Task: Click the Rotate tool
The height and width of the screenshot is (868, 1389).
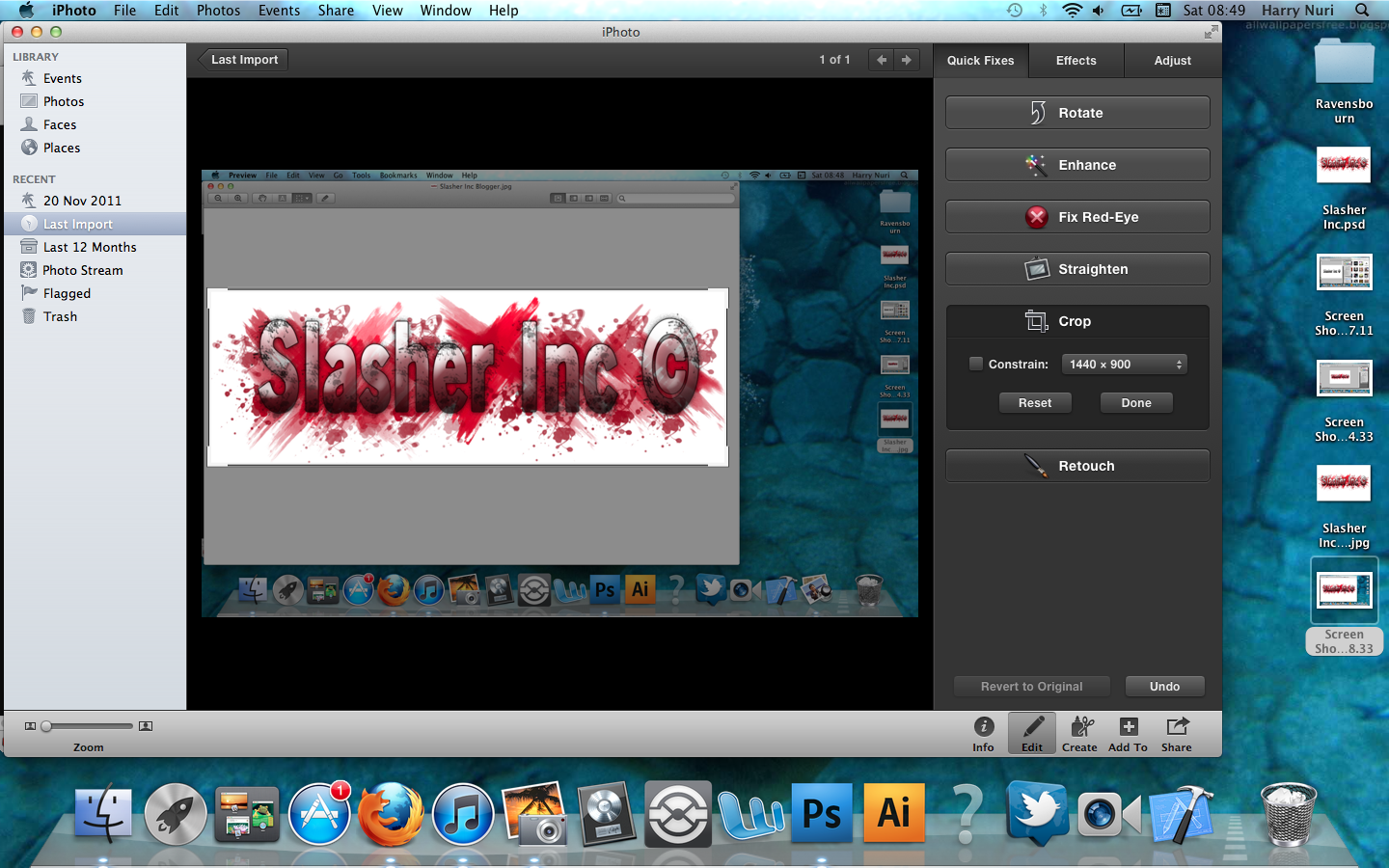Action: click(x=1076, y=112)
